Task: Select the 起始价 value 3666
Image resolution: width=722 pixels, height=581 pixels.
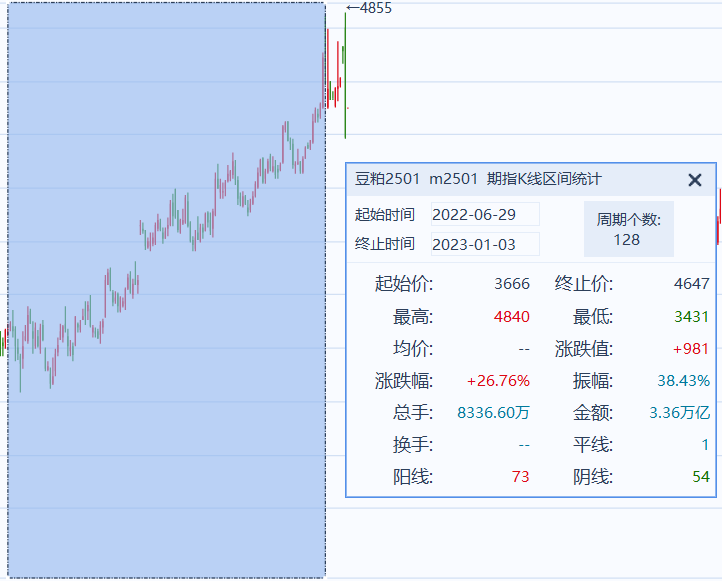Action: pos(512,284)
